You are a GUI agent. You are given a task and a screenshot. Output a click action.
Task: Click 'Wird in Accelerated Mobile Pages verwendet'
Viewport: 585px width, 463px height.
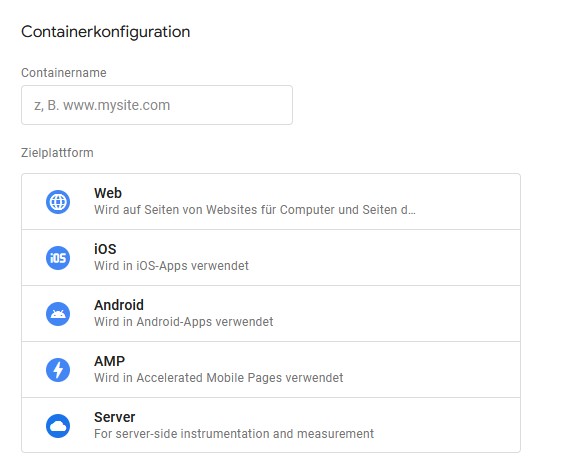click(219, 378)
